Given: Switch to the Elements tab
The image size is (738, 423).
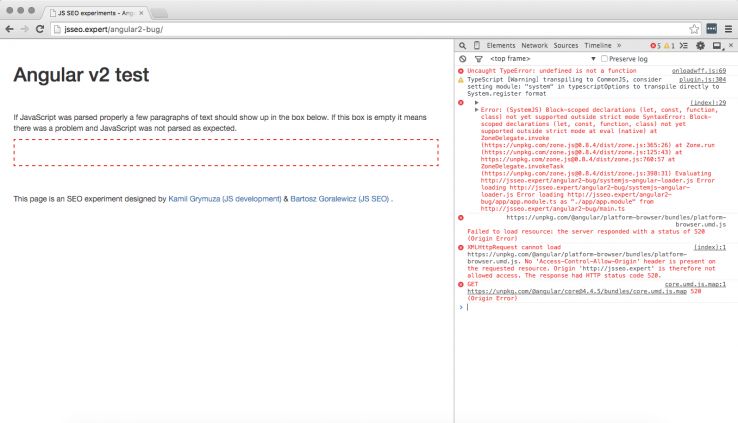Looking at the screenshot, I should [x=500, y=46].
